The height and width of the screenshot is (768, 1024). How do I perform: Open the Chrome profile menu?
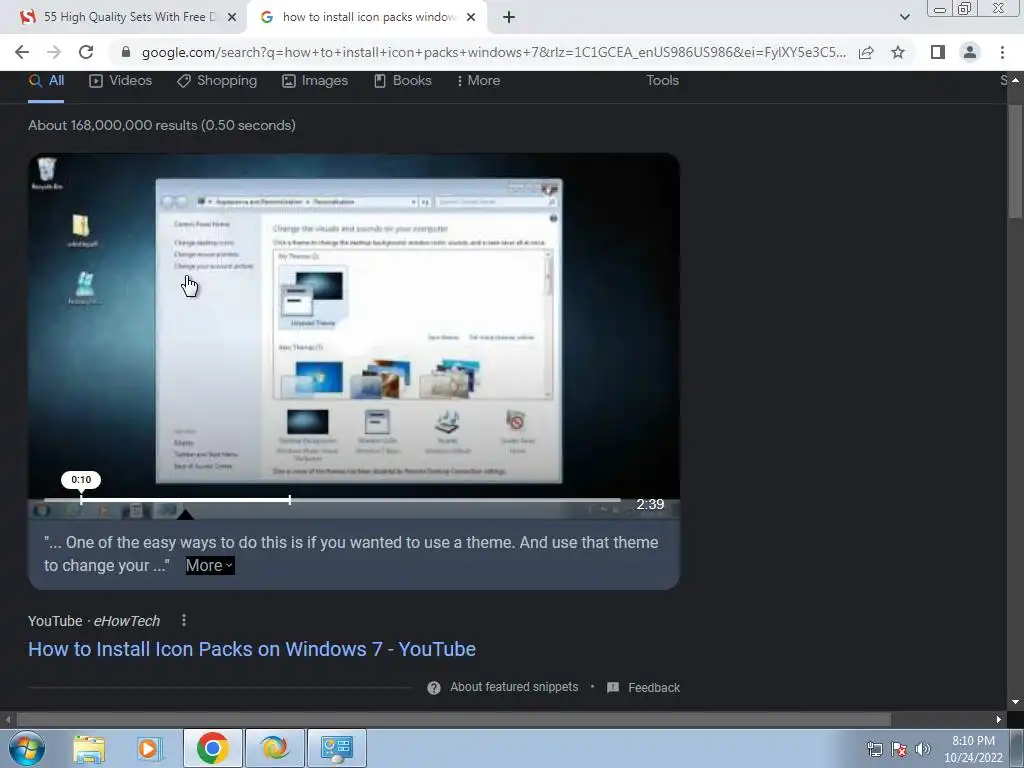[x=970, y=52]
